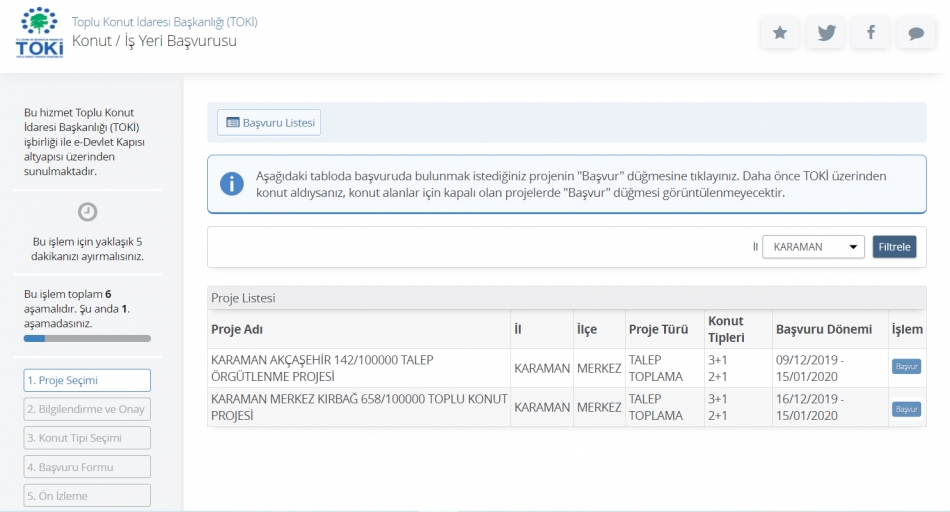The height and width of the screenshot is (512, 950).
Task: Click the clock icon in sidebar
Action: click(87, 211)
